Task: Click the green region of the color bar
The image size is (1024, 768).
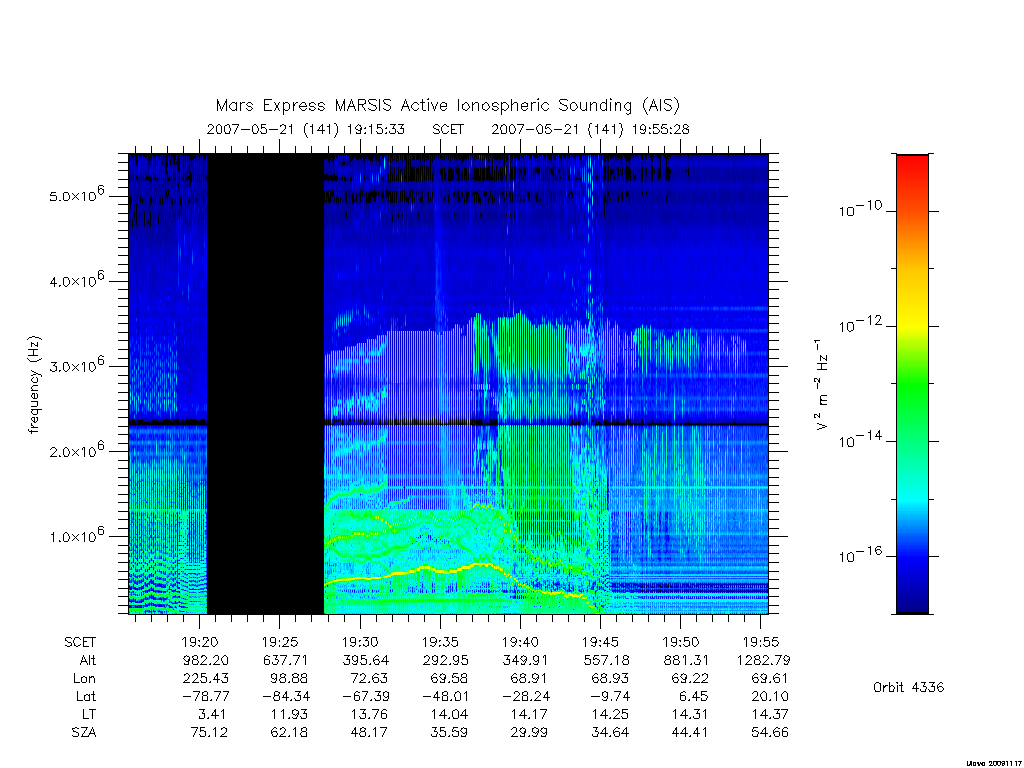Action: click(912, 385)
